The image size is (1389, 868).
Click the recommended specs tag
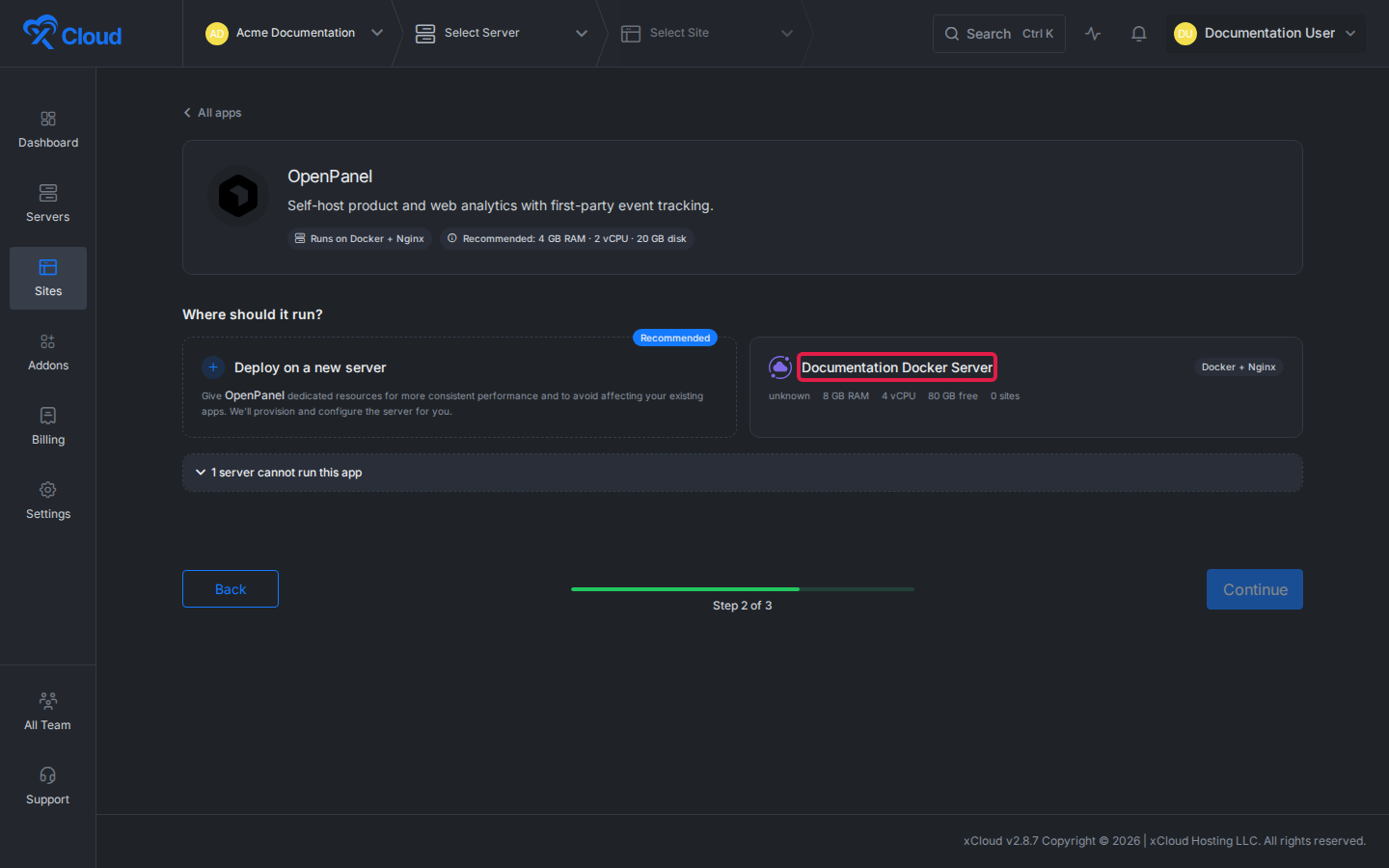(567, 238)
